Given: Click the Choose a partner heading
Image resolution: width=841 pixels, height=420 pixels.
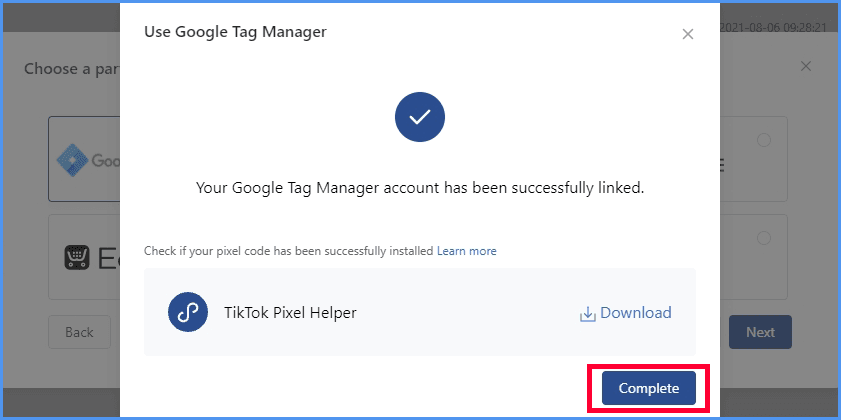Looking at the screenshot, I should [70, 70].
